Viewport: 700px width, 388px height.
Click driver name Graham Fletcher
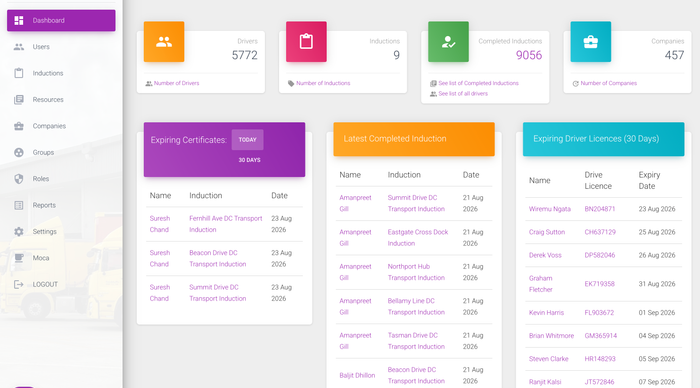pos(541,284)
